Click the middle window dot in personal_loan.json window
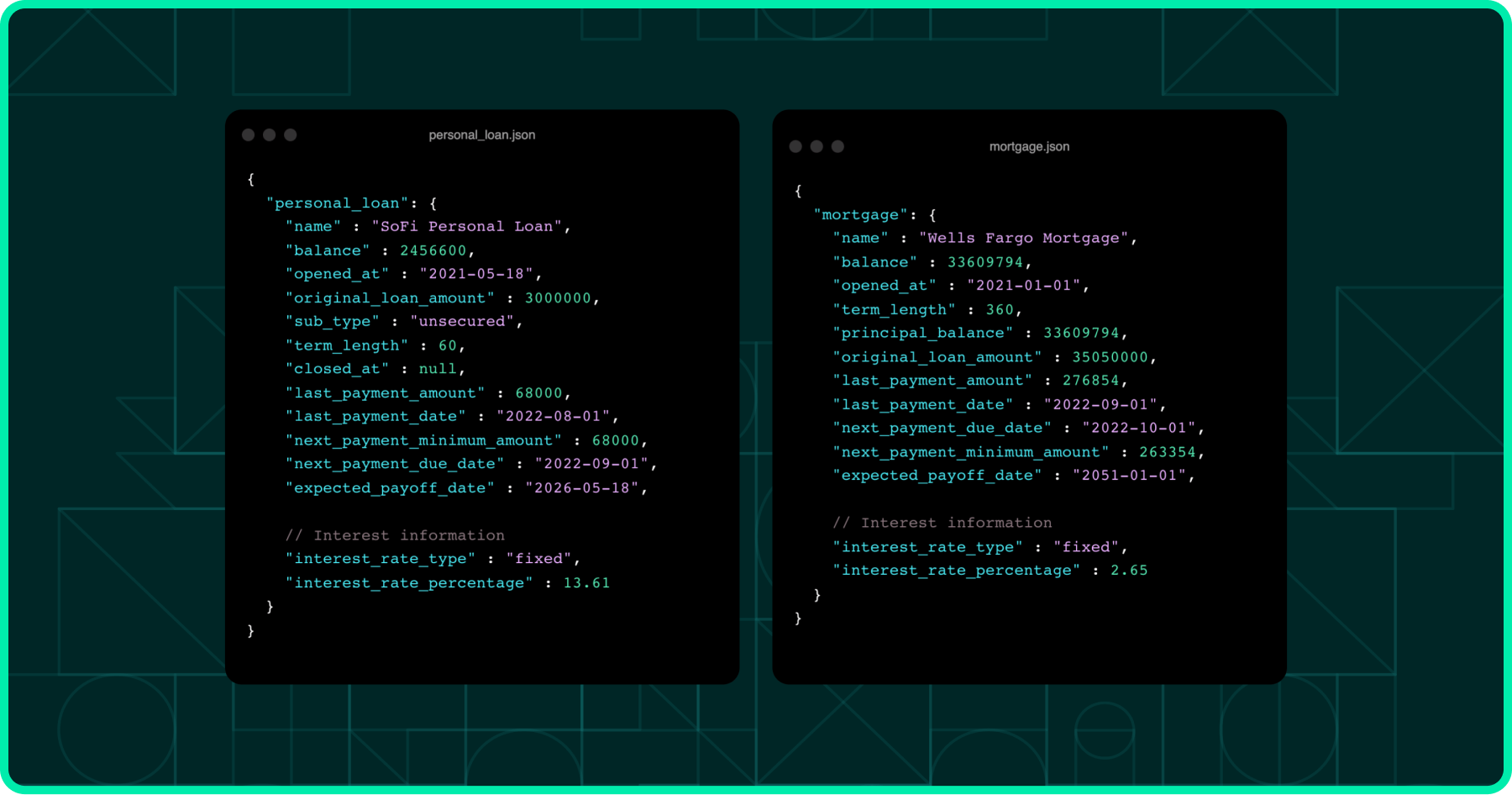The height and width of the screenshot is (795, 1512). click(269, 134)
